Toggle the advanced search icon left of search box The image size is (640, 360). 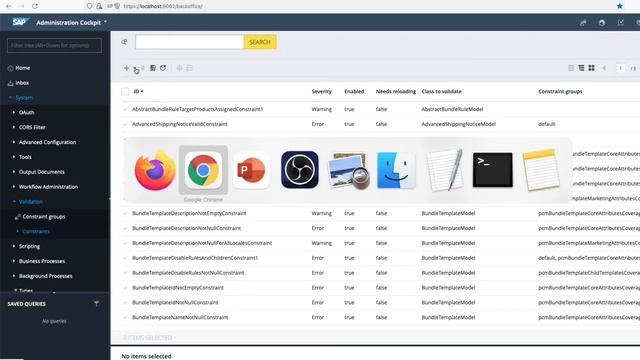coord(124,42)
